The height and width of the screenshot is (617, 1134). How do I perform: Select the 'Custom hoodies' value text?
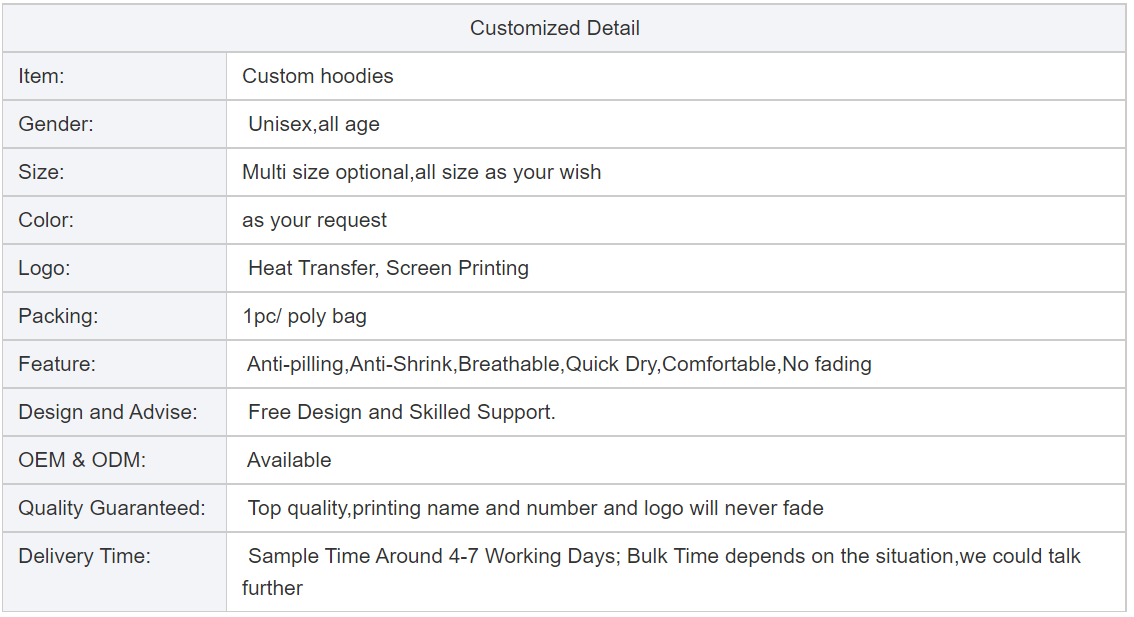tap(318, 76)
